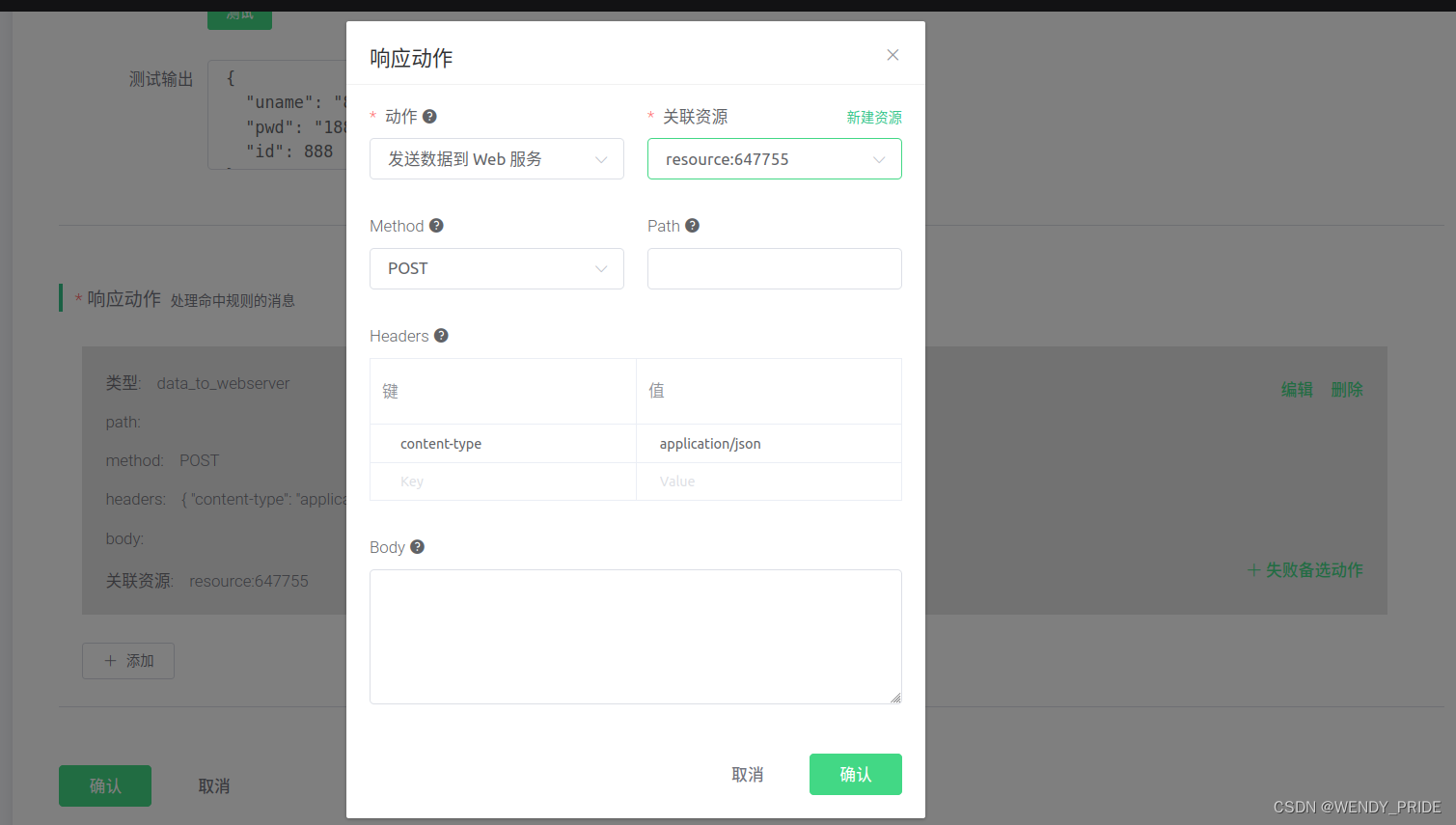Click the 新建资源 link
The height and width of the screenshot is (825, 1456).
874,117
